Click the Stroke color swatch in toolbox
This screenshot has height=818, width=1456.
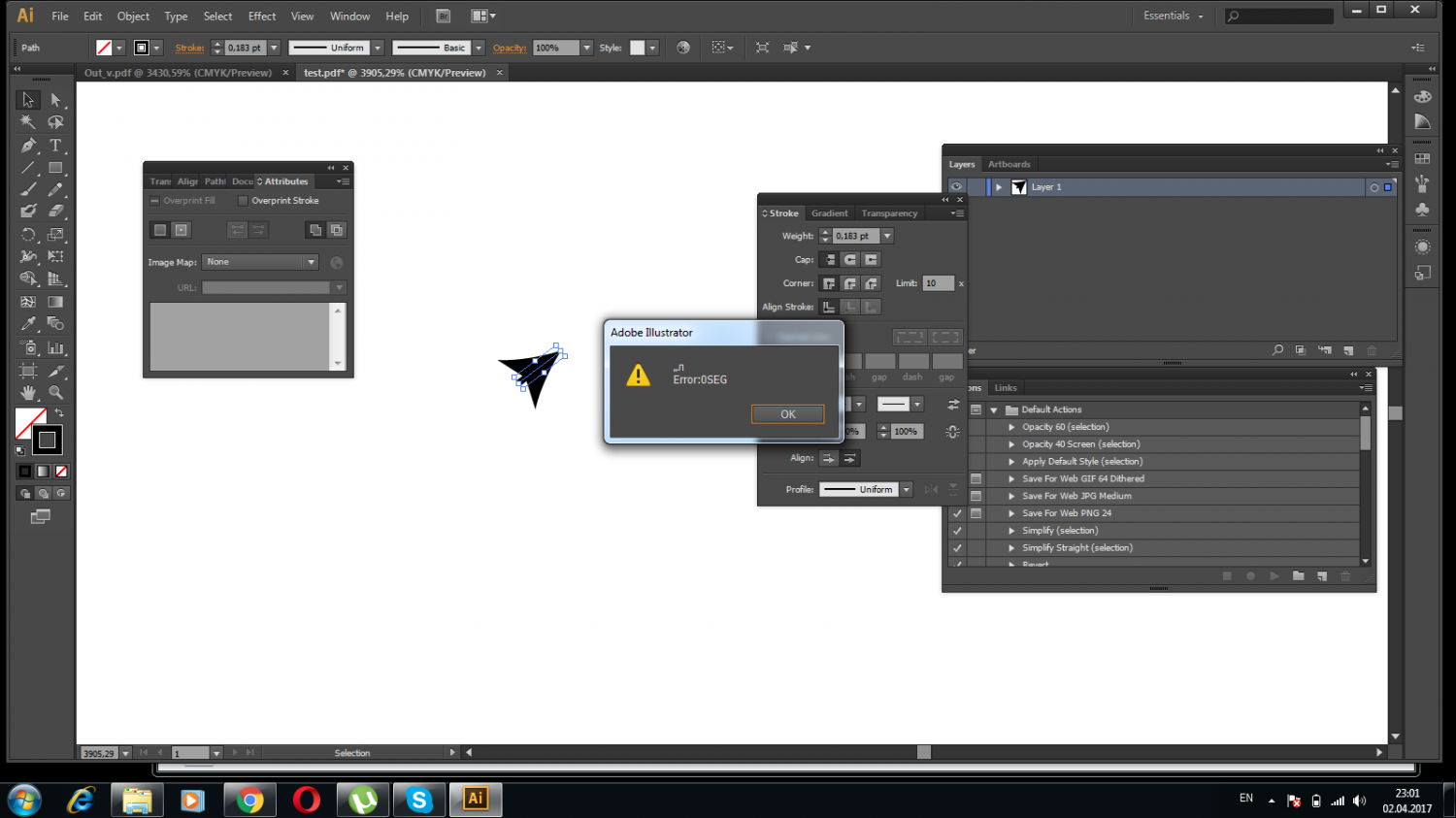tap(48, 441)
